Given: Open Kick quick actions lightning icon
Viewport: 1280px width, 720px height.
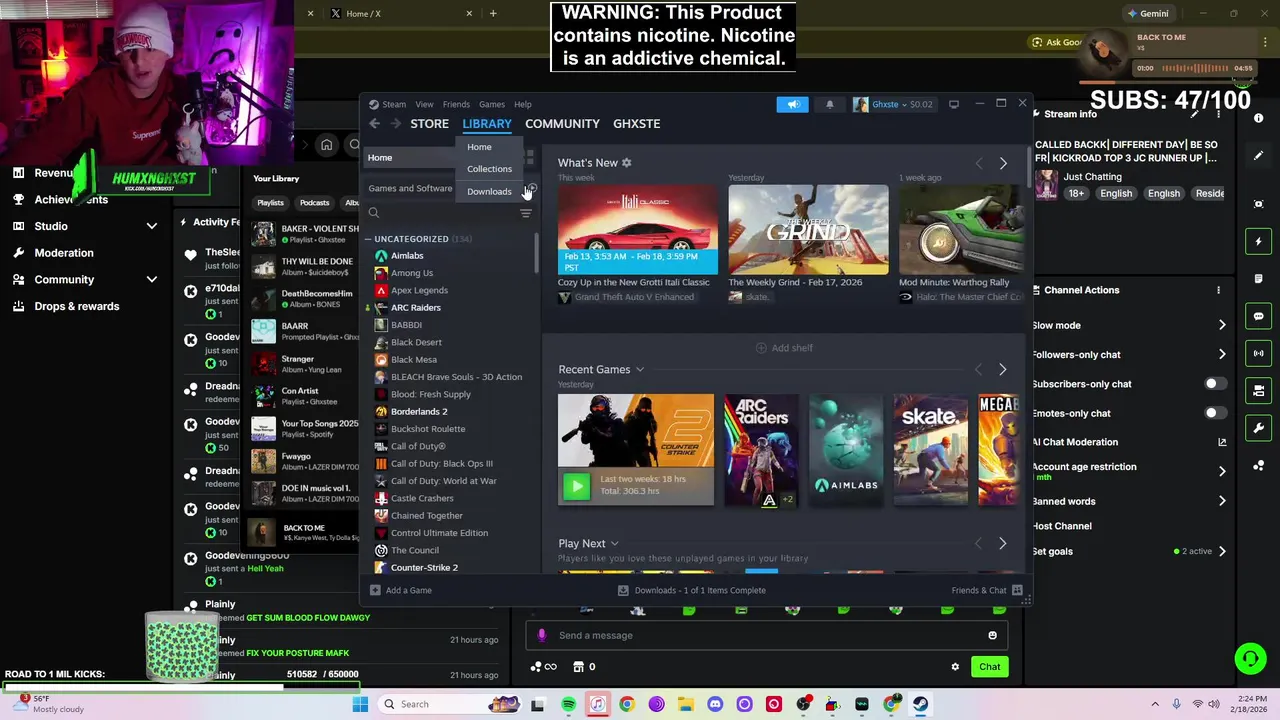Looking at the screenshot, I should [x=1259, y=242].
